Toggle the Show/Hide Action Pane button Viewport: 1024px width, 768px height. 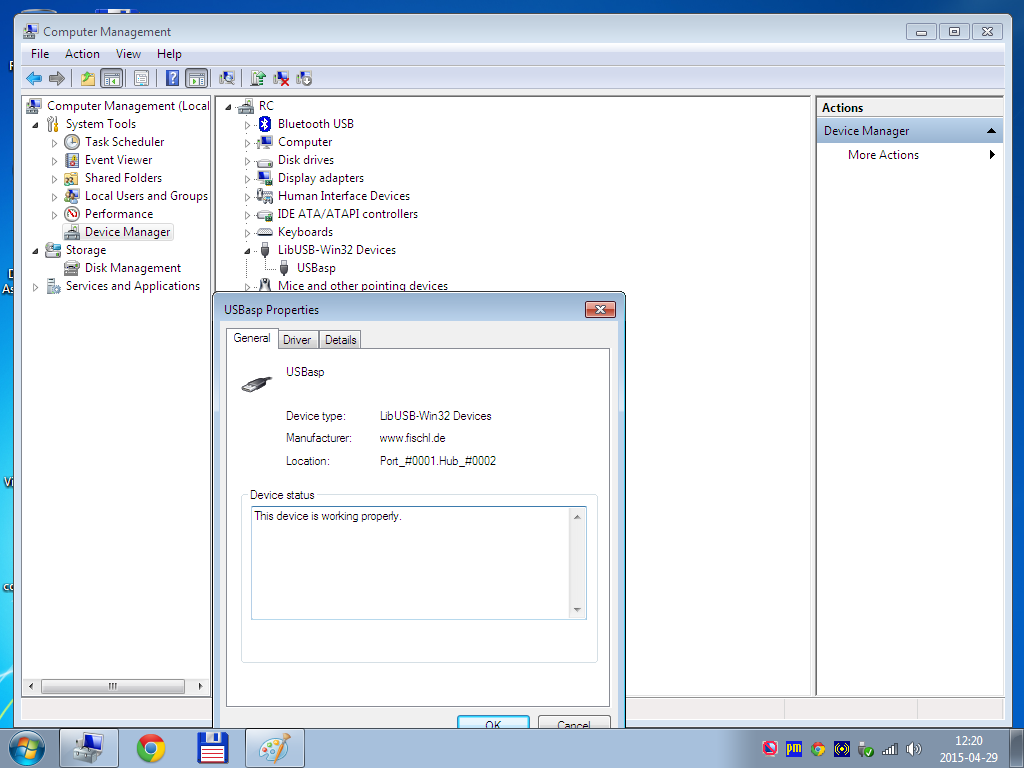197,78
